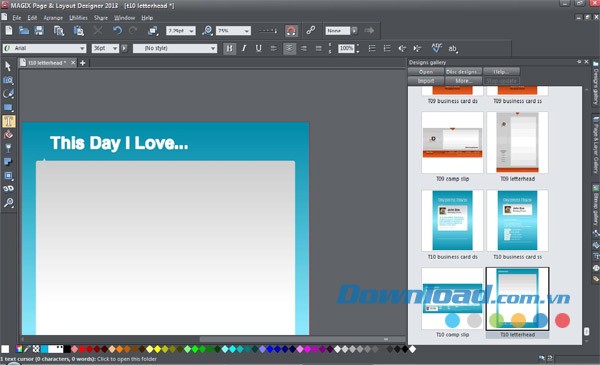The image size is (600, 365).
Task: Click the More button in gallery
Action: pyautogui.click(x=463, y=81)
